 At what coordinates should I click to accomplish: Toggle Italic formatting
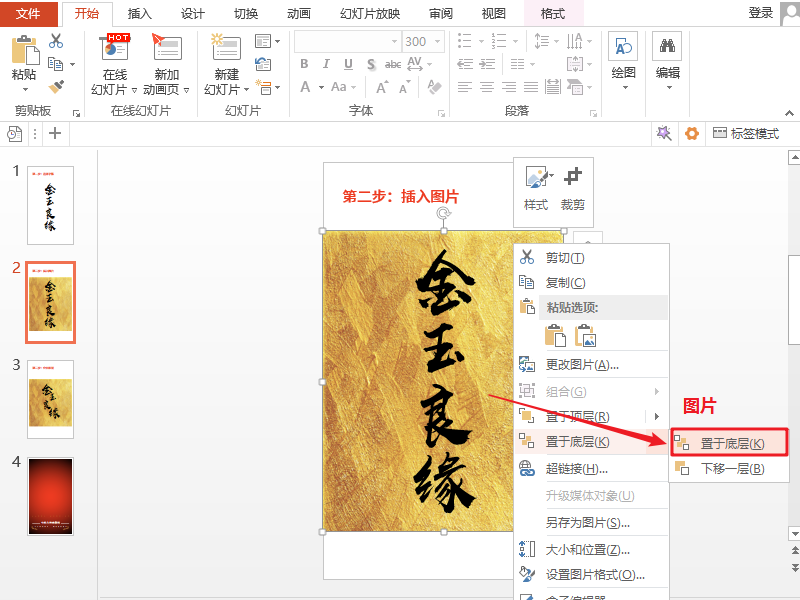(326, 64)
